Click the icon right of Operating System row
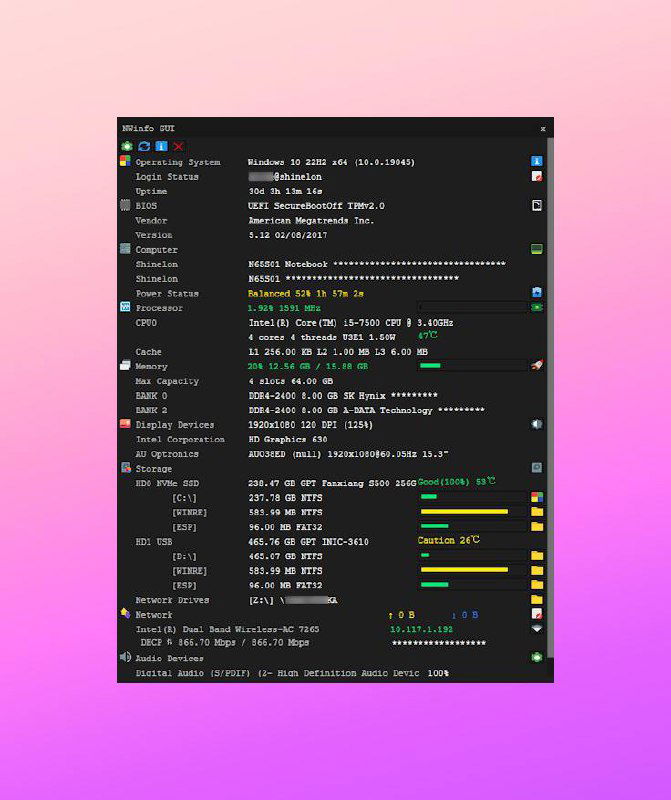 (537, 161)
